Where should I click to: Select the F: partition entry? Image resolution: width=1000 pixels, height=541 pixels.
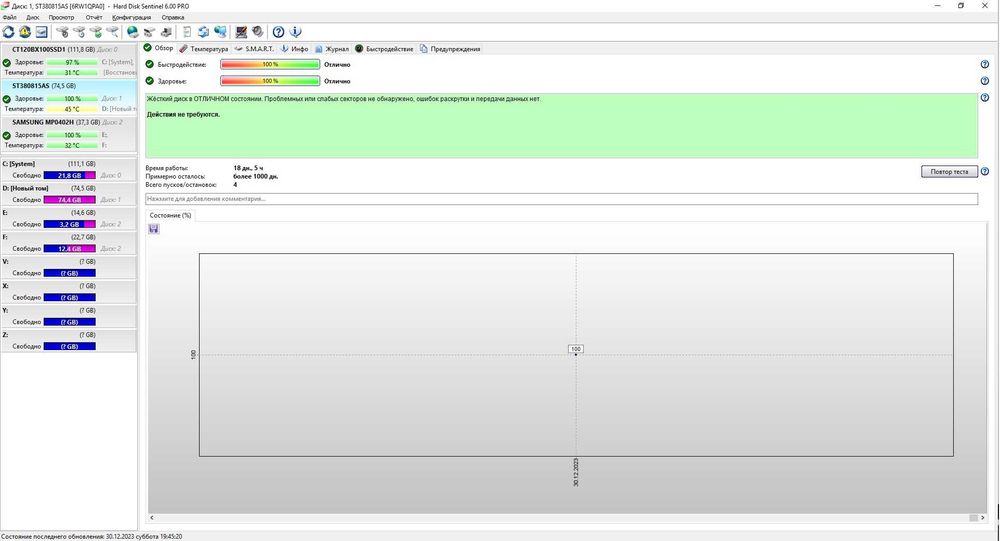pos(68,242)
